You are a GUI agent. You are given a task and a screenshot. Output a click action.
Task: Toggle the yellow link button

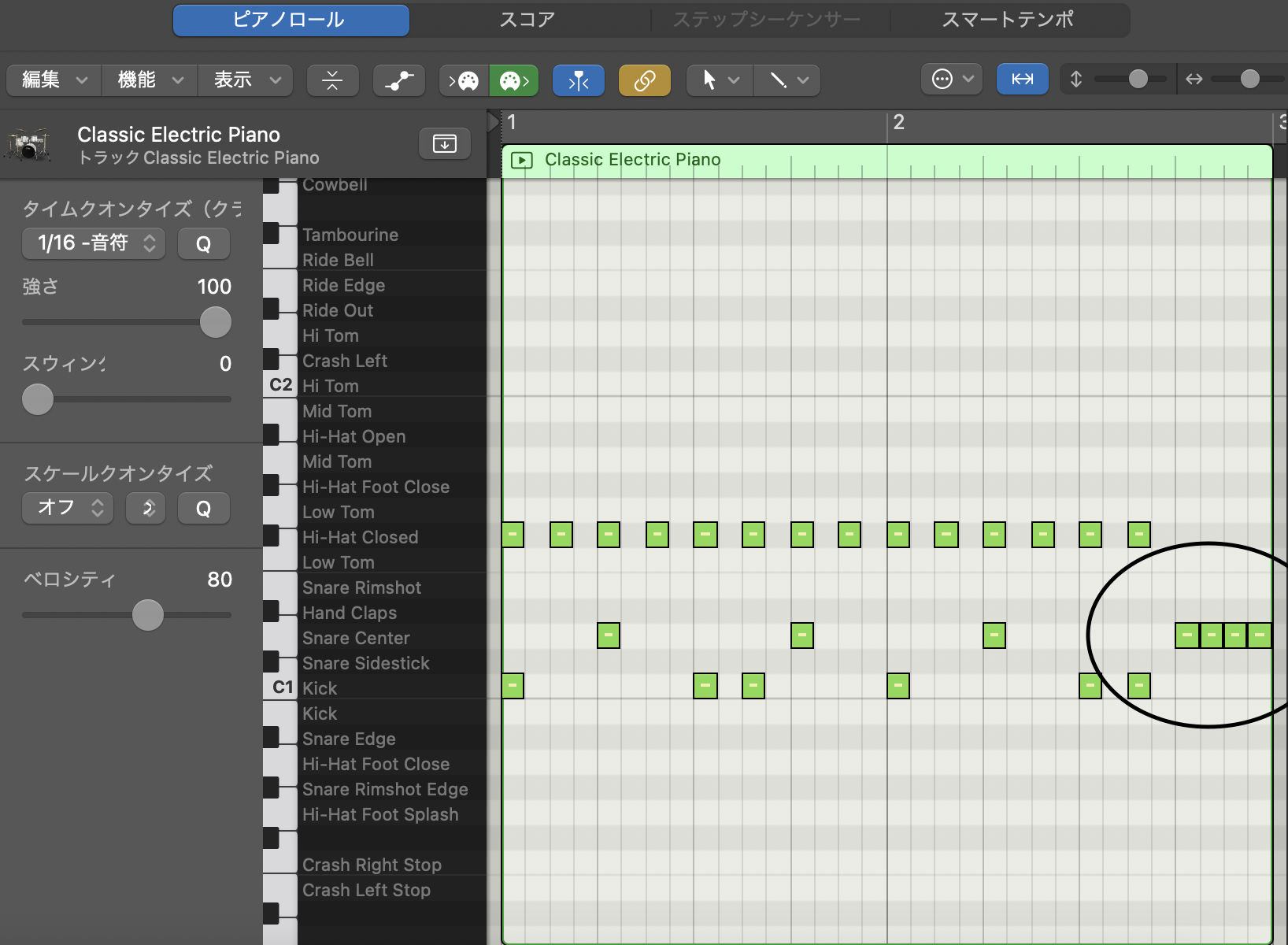[645, 80]
